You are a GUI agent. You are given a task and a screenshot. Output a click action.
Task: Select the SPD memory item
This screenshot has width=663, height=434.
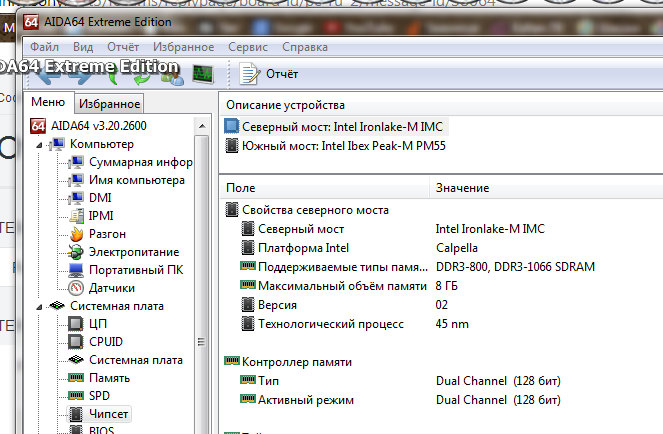point(99,395)
